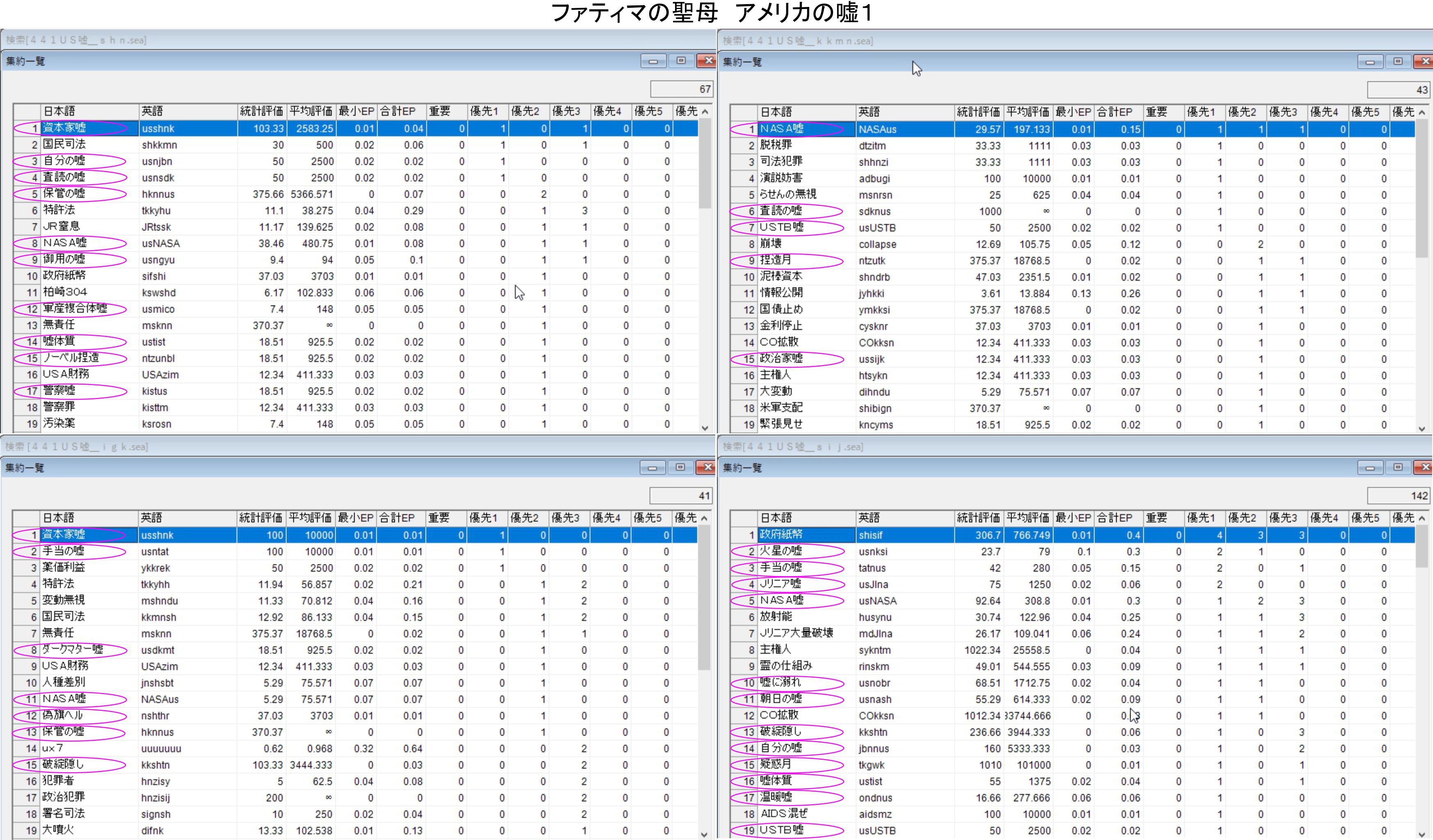The height and width of the screenshot is (840, 1433).
Task: Select the ダークマター嘘 row in bottom-left table
Action: (x=72, y=650)
